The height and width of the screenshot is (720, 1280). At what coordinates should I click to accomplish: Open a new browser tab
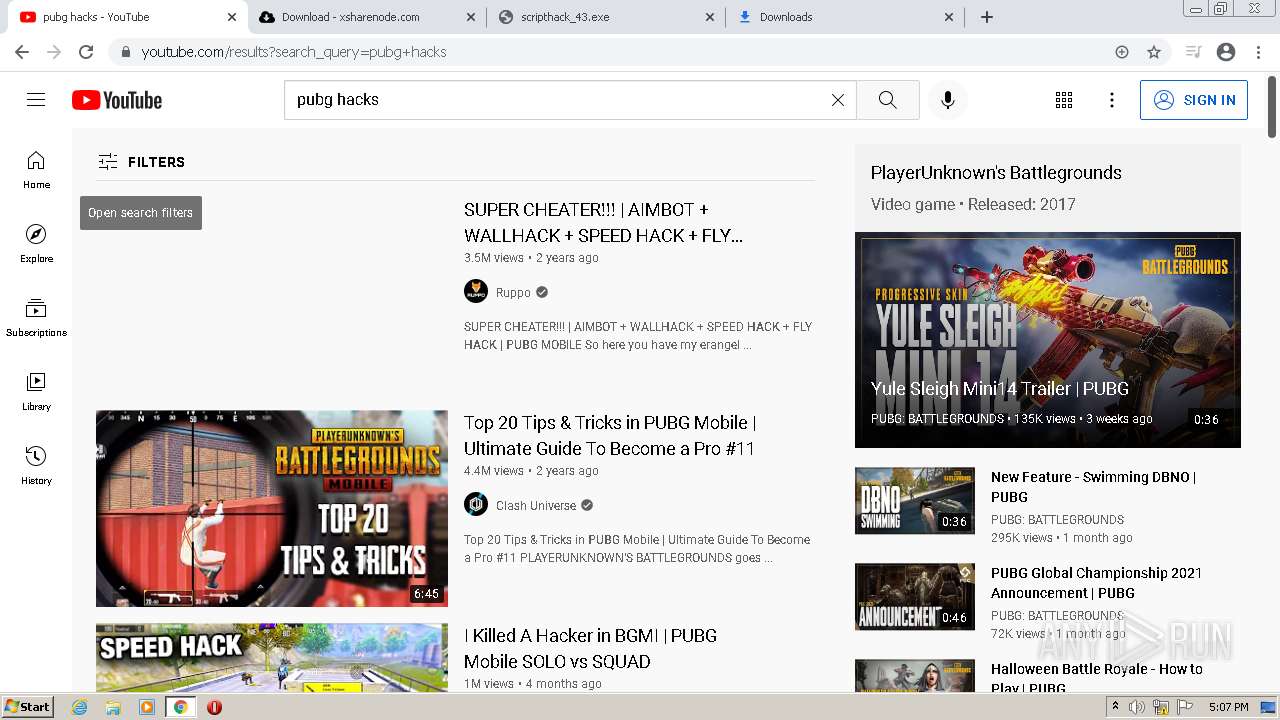[x=987, y=17]
